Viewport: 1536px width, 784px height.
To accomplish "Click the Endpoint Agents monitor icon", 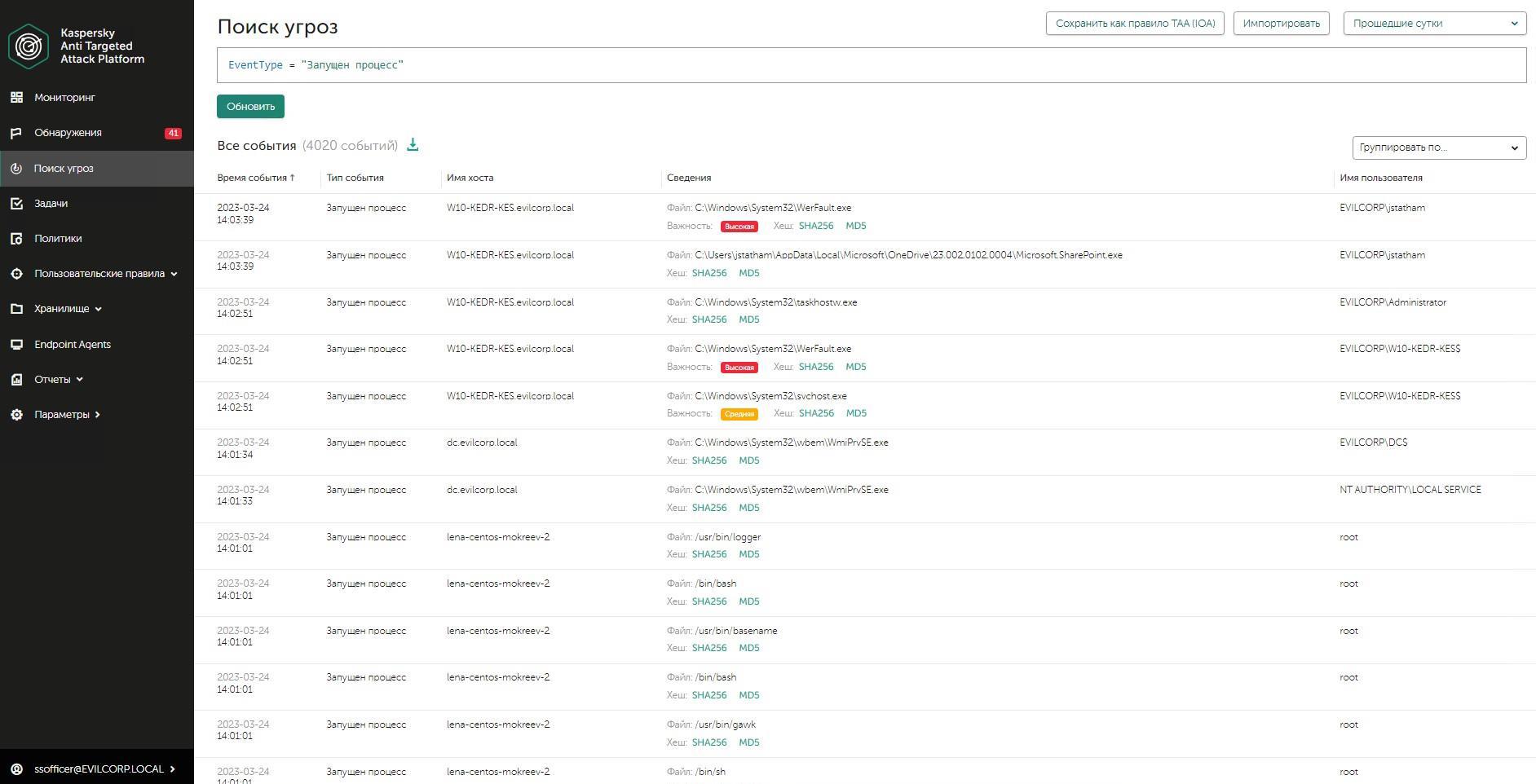I will tap(16, 345).
